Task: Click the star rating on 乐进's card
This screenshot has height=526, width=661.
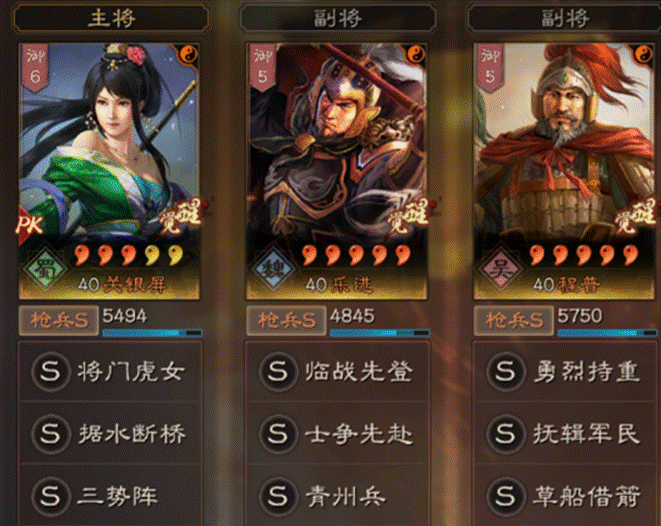Action: [356, 255]
